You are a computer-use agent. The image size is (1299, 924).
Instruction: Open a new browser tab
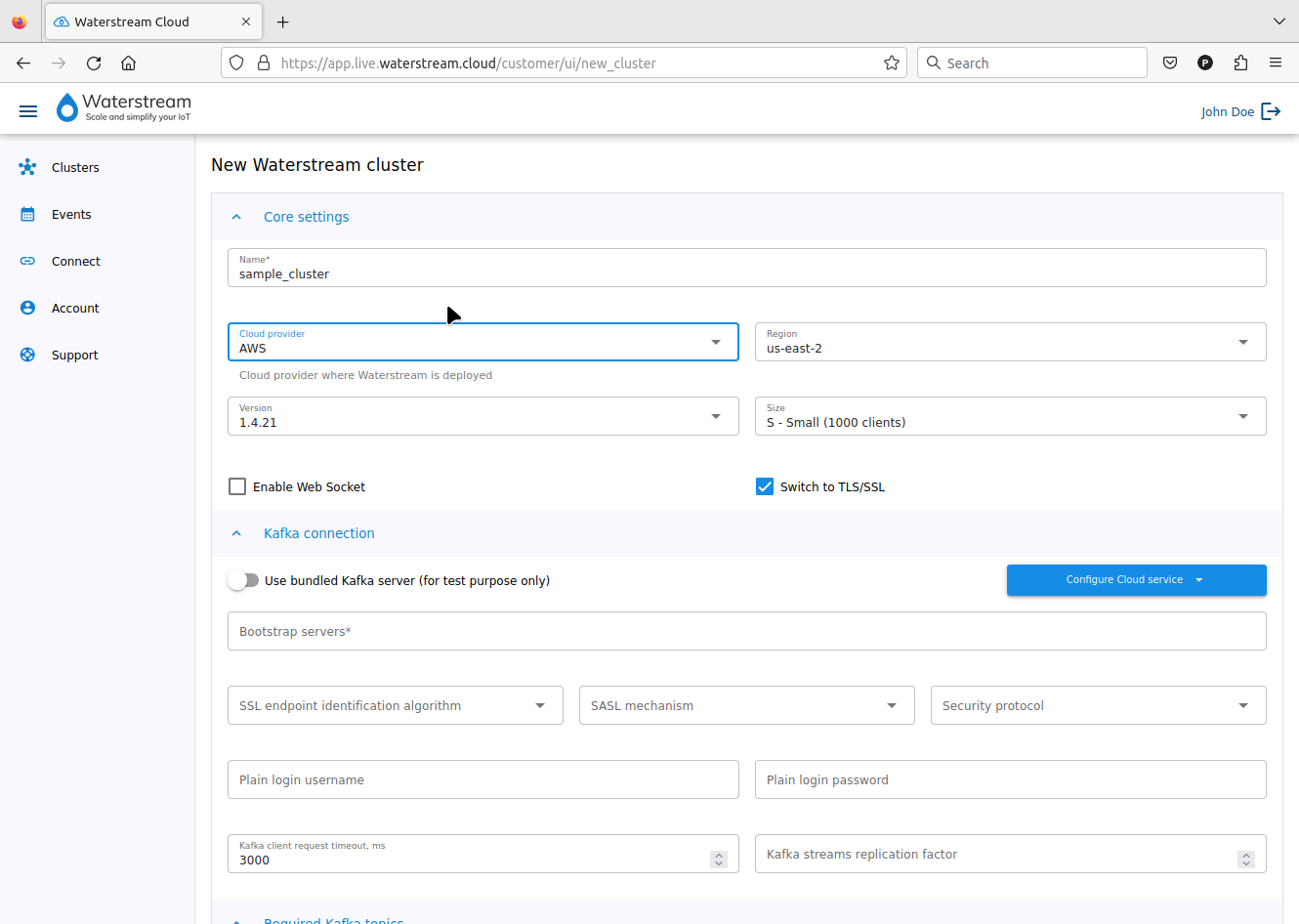click(x=283, y=21)
